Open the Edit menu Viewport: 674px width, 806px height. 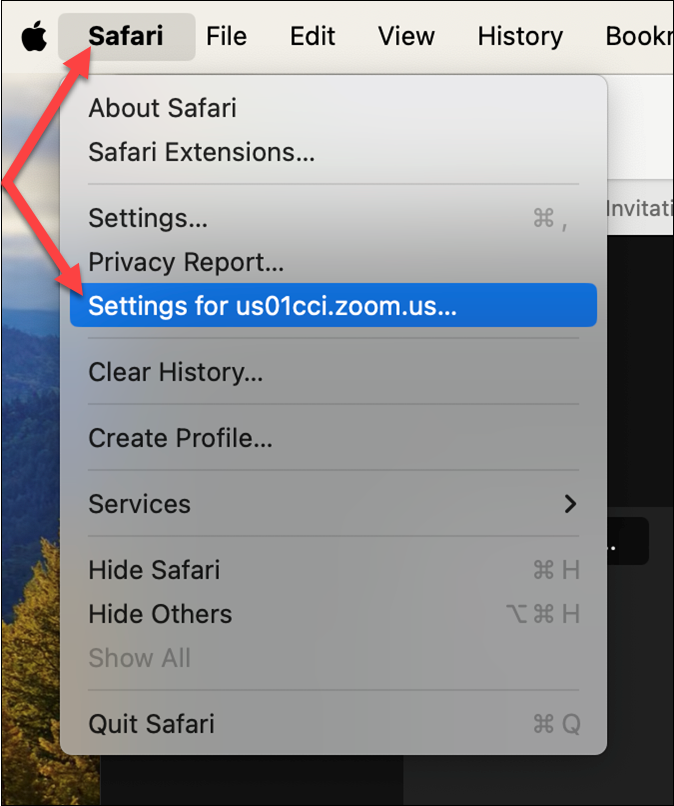pyautogui.click(x=312, y=36)
